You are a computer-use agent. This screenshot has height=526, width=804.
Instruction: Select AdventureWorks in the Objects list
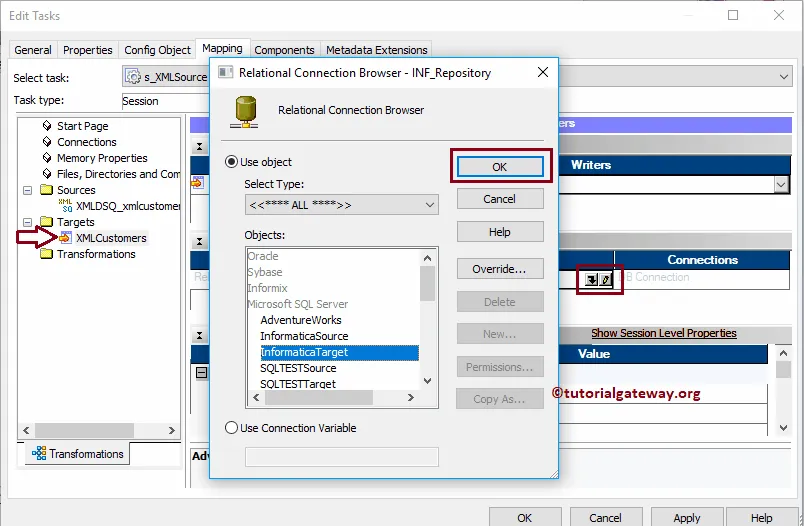[x=300, y=320]
